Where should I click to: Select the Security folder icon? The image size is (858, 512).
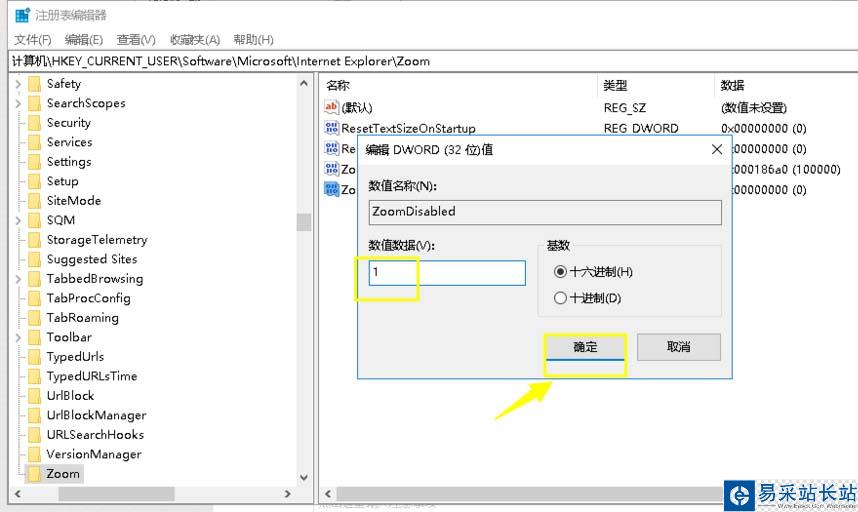tap(34, 123)
